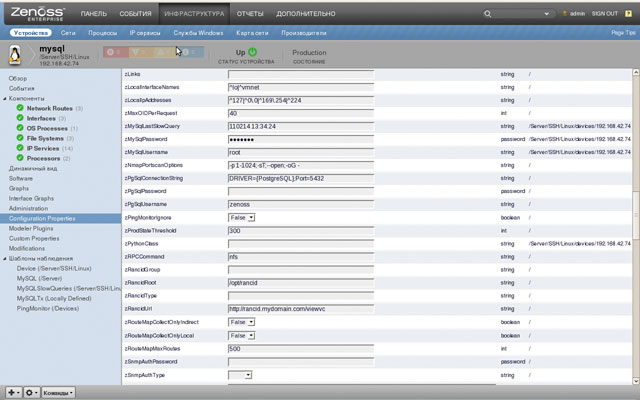The image size is (640, 400).
Task: Click the Linux penguin device icon
Action: [15, 55]
